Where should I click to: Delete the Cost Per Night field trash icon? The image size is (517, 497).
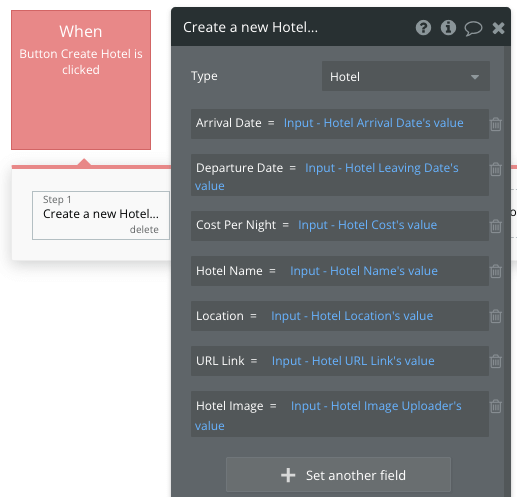(496, 226)
